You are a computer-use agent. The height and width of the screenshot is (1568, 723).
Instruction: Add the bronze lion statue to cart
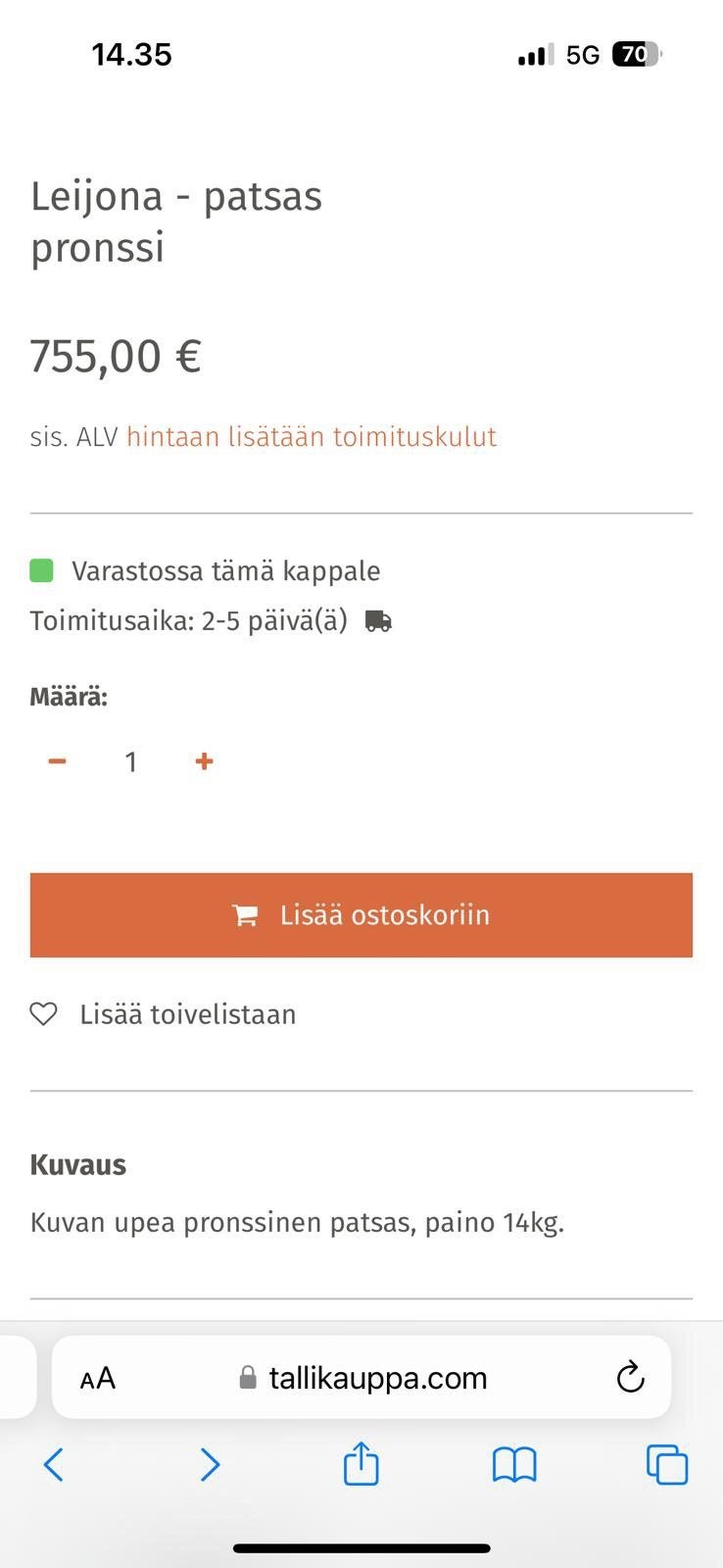coord(361,914)
